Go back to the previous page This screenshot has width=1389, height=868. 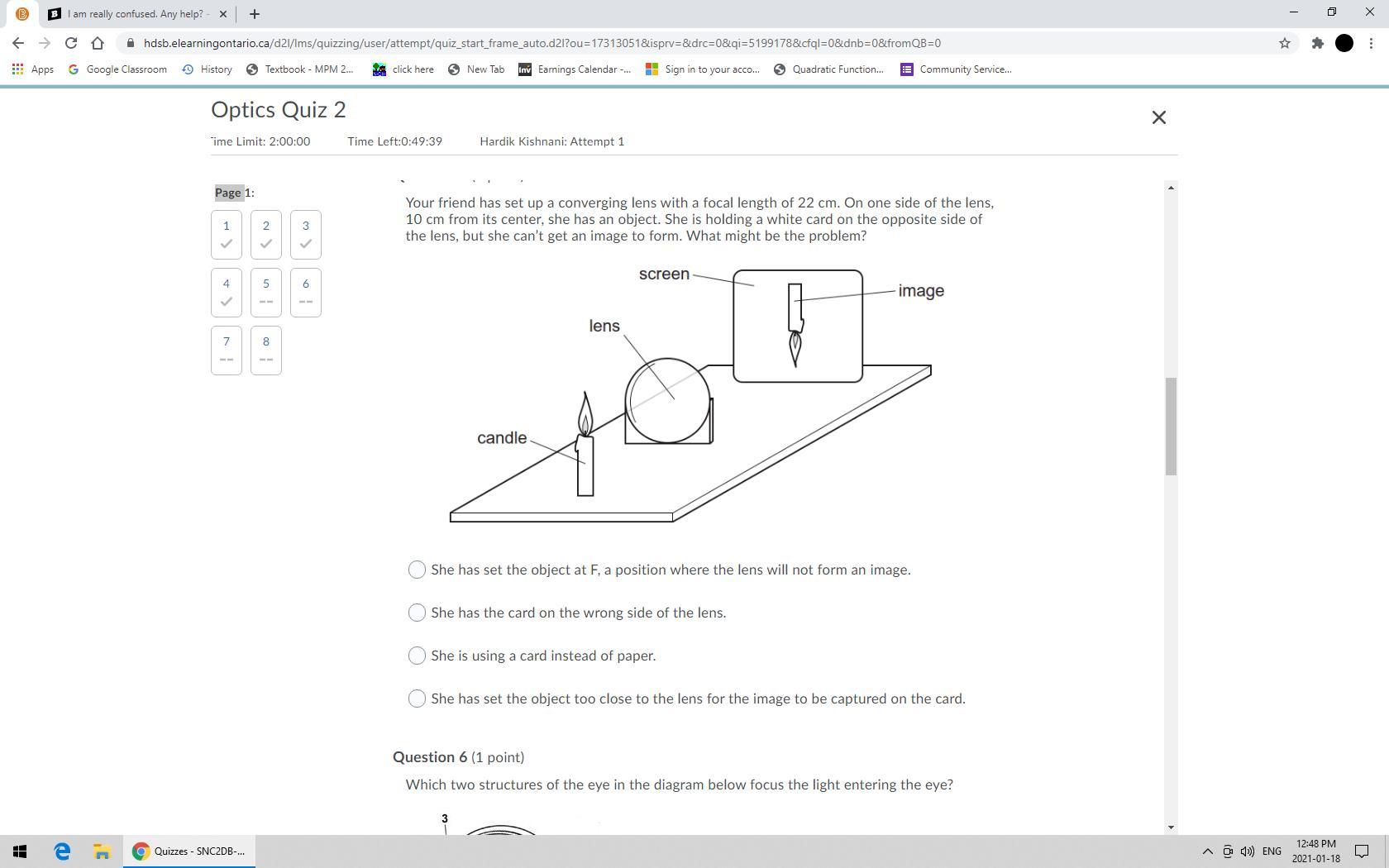[x=18, y=43]
